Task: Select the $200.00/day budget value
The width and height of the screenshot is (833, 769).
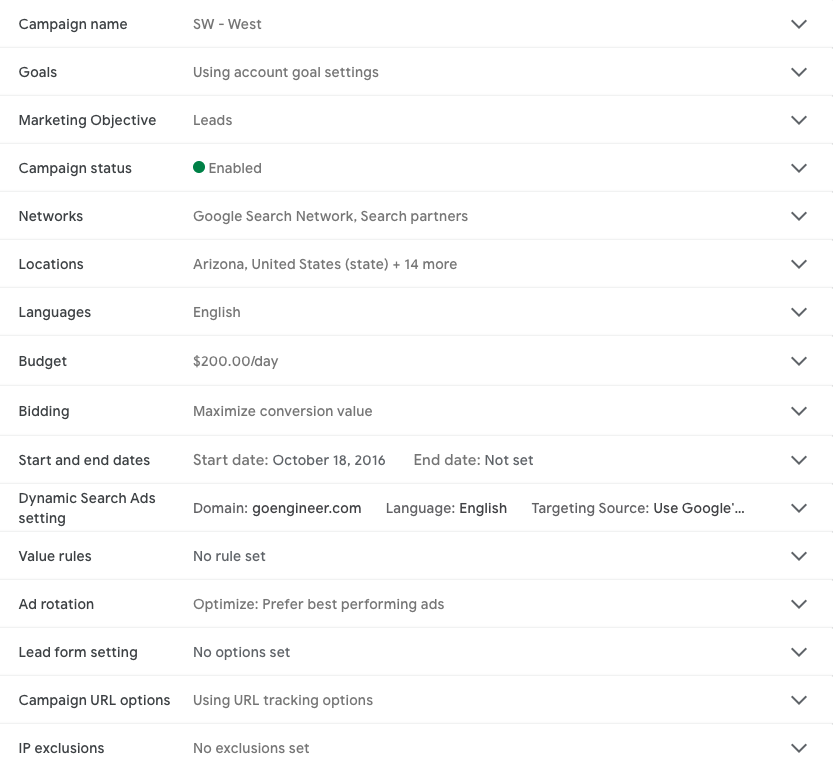Action: 235,361
